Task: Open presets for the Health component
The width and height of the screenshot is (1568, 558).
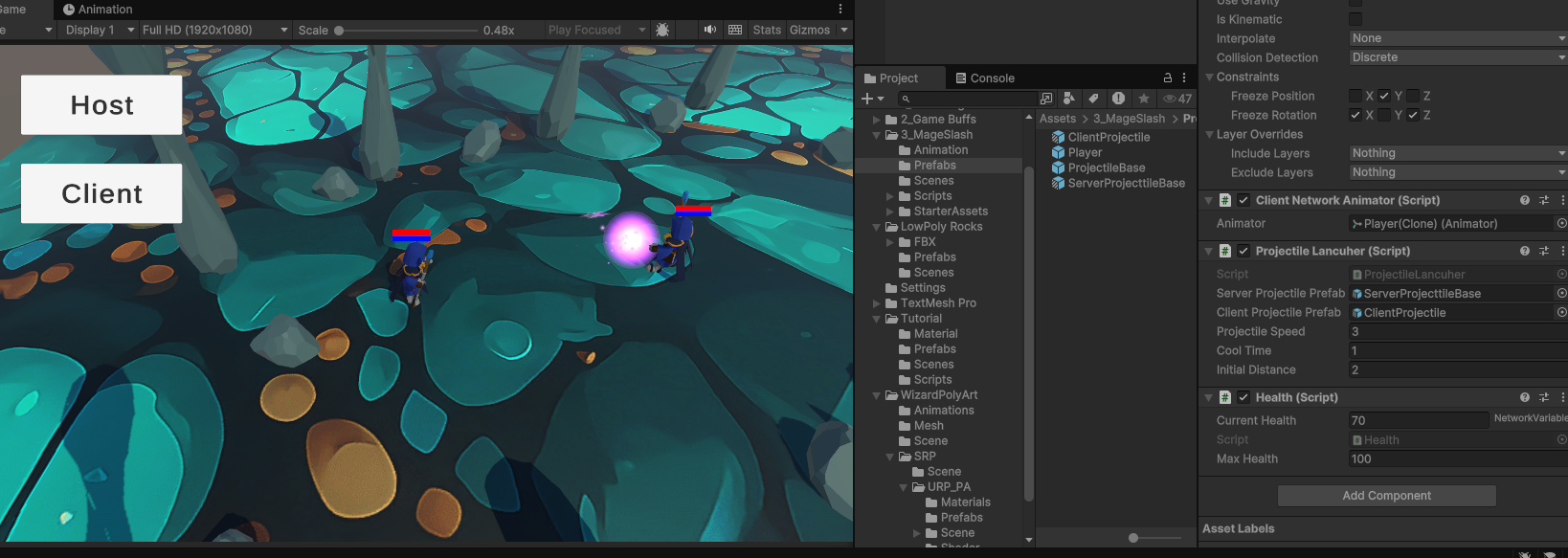Action: click(x=1544, y=397)
